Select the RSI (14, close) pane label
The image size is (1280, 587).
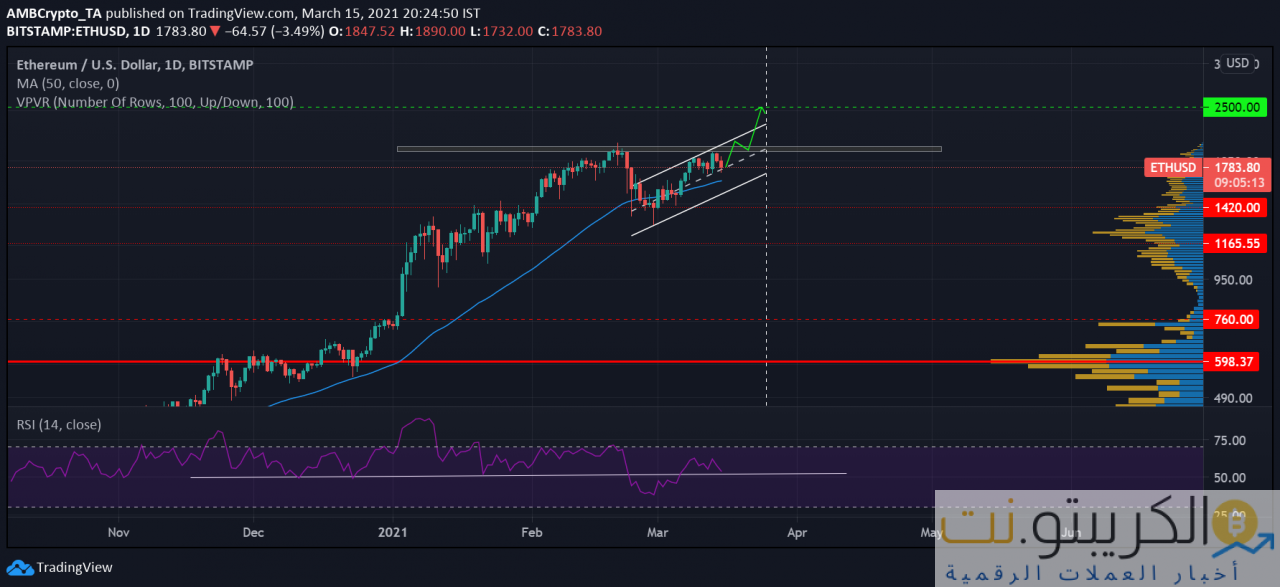(x=58, y=425)
